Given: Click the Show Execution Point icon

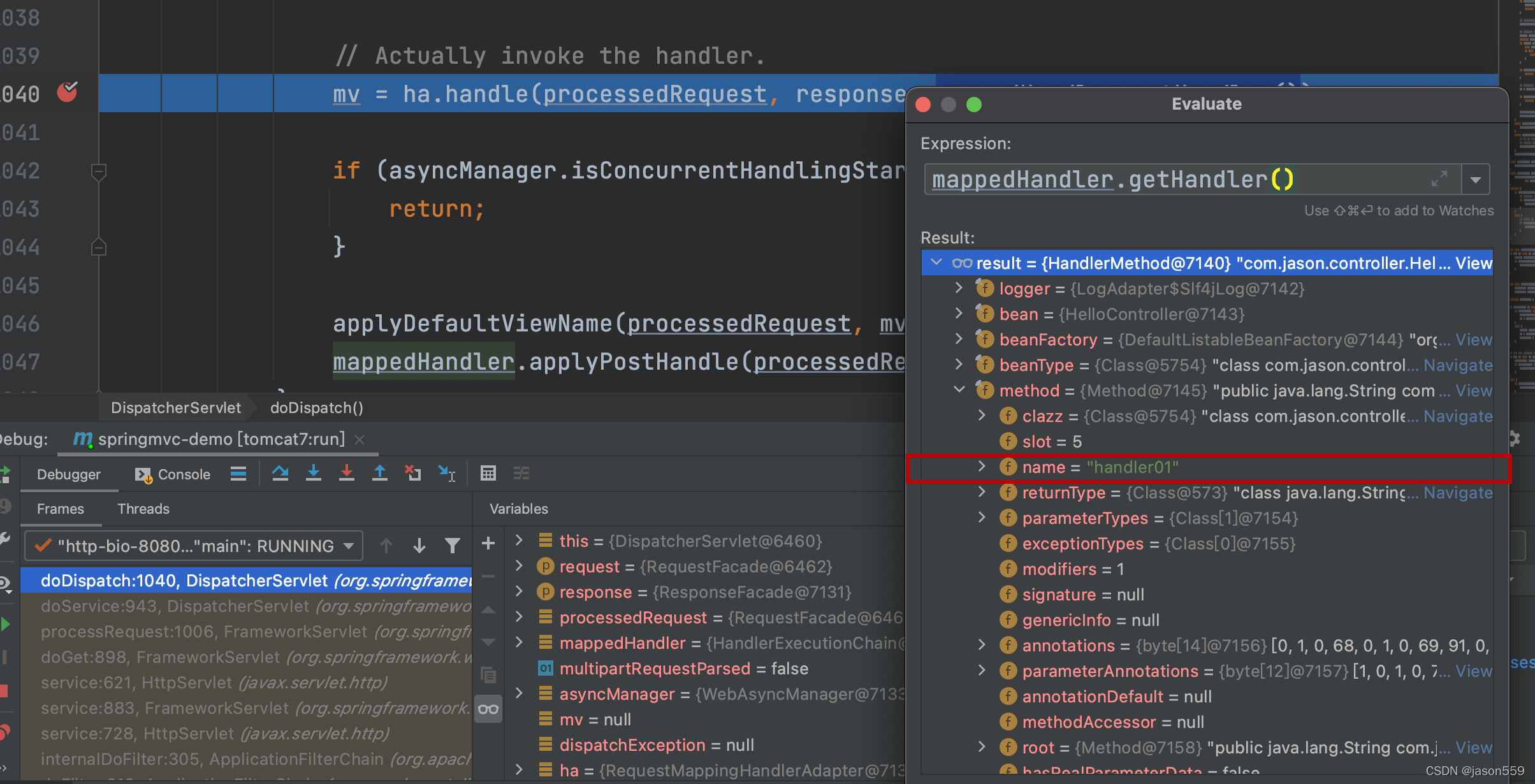Looking at the screenshot, I should click(x=238, y=474).
